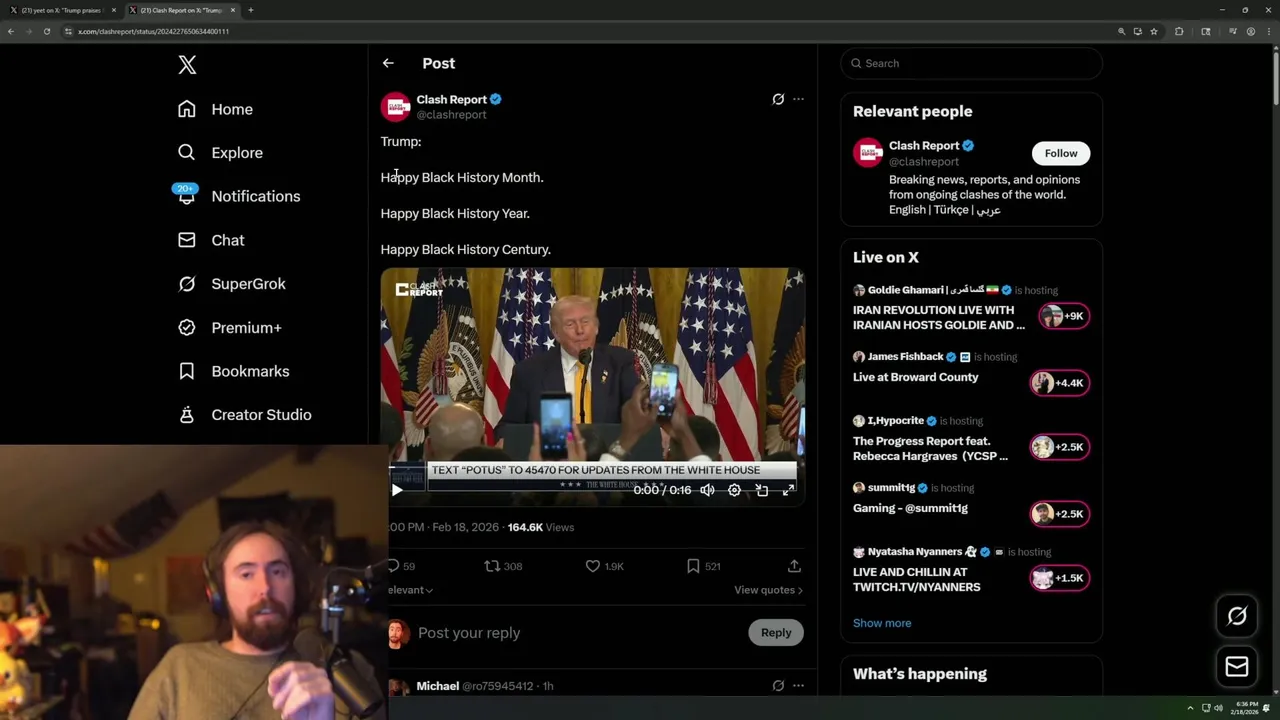Open a new browser tab
Viewport: 1280px width, 720px height.
(250, 10)
